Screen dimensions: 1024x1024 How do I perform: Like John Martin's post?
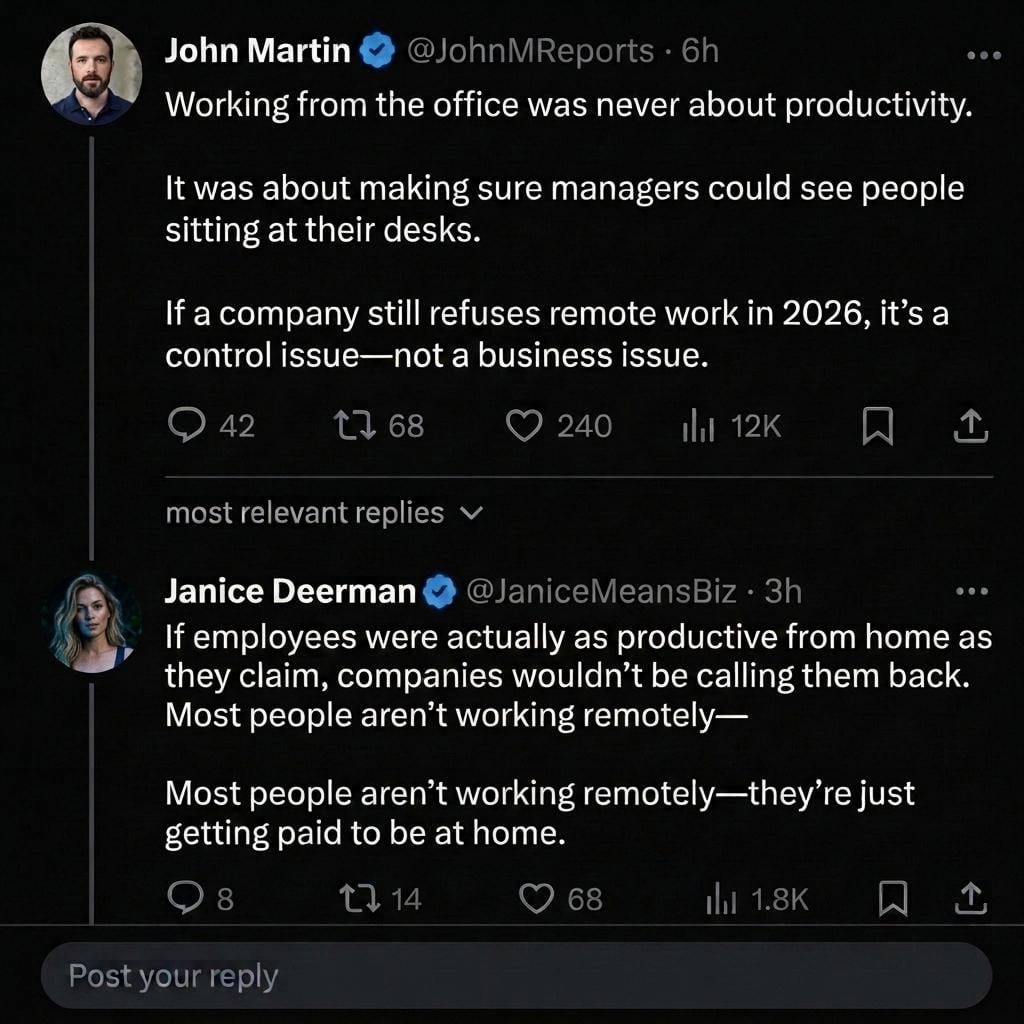(559, 426)
